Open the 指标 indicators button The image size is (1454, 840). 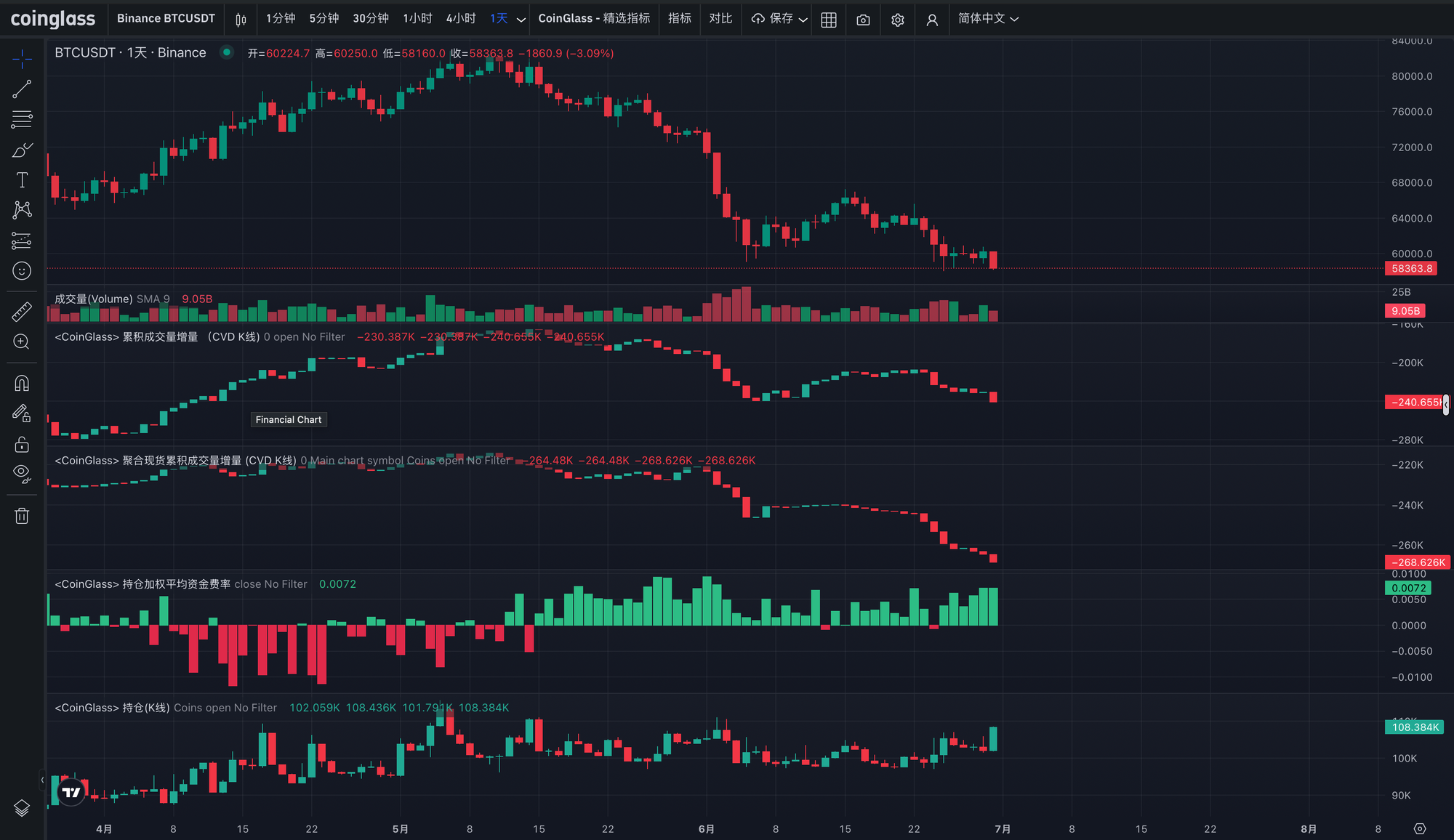(x=680, y=19)
